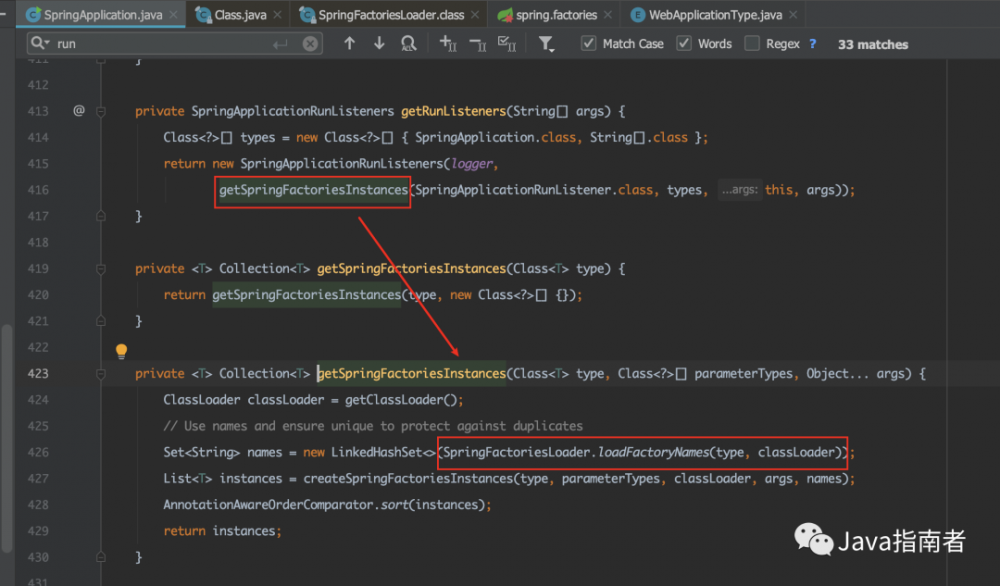Close the Class.java tab
Image resolution: width=1000 pixels, height=586 pixels.
click(277, 15)
